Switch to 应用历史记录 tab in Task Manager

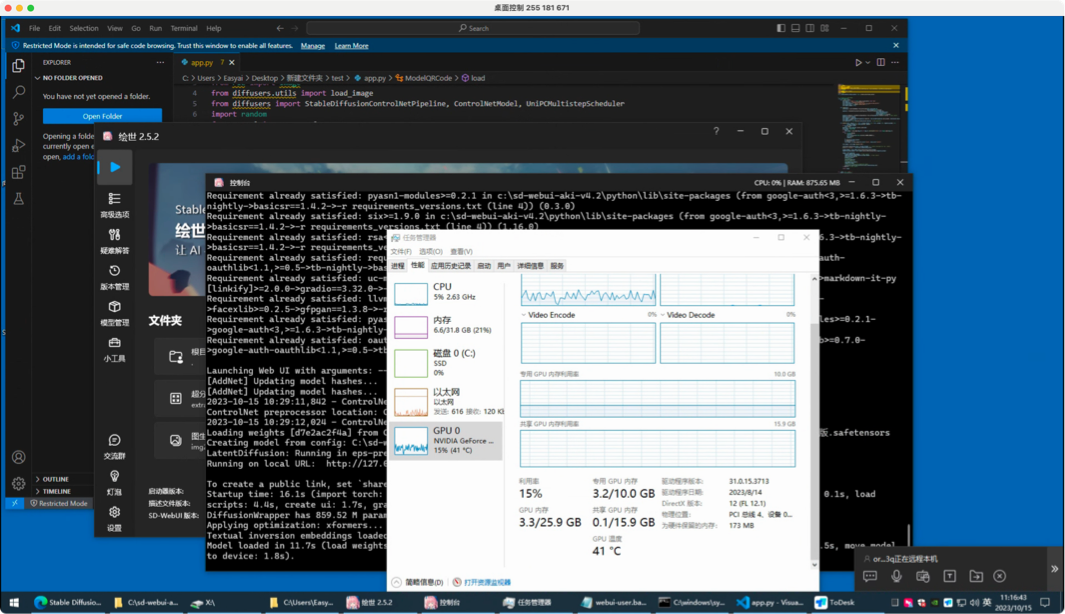pos(450,266)
